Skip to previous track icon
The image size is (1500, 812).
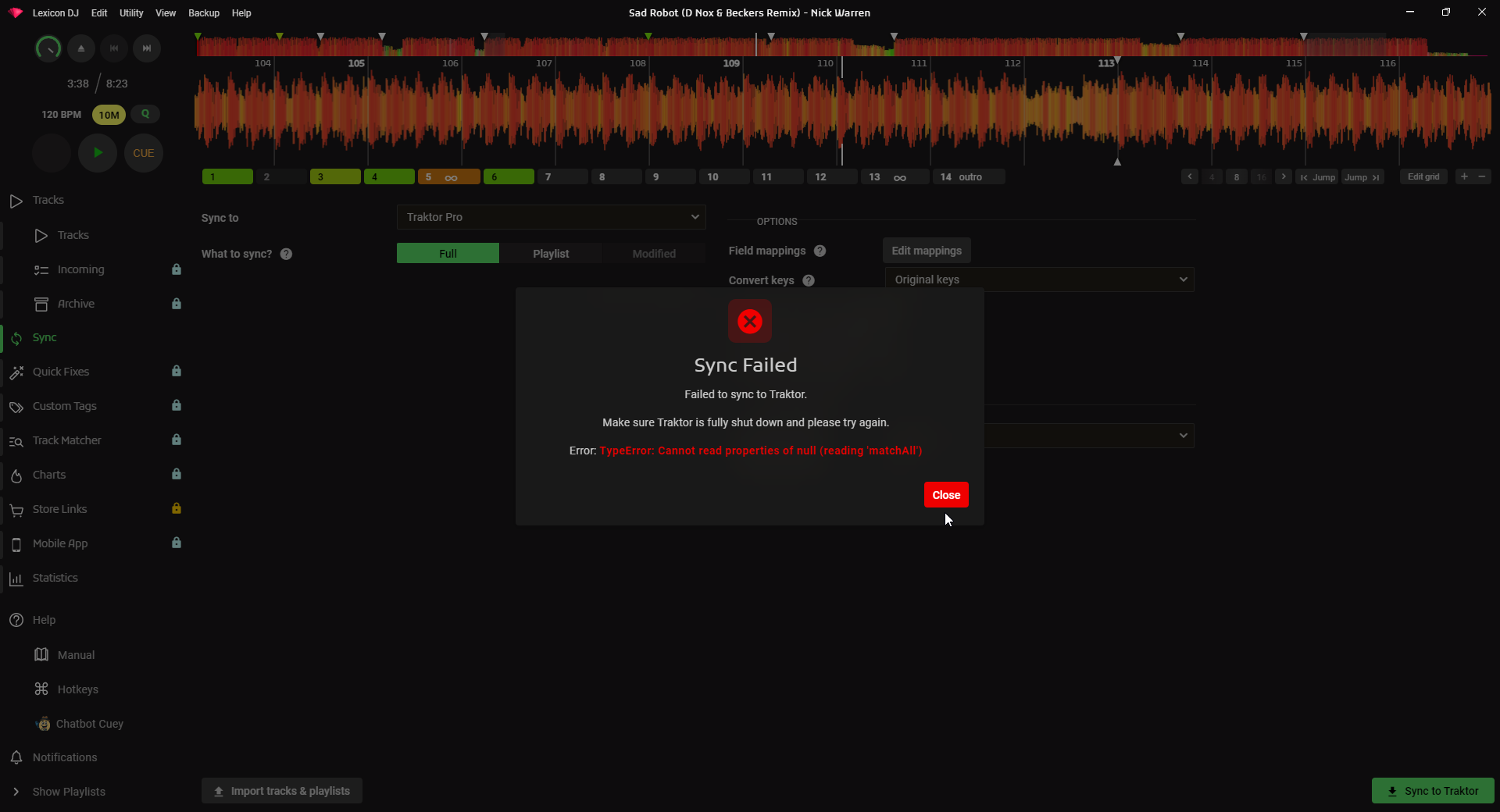coord(114,48)
